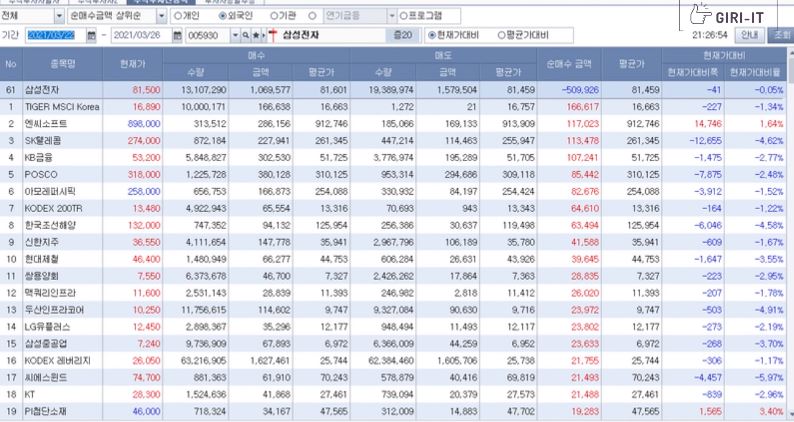This screenshot has height=422, width=794.
Task: Select the 아모레퍼시픽 stock row
Action: click(x=393, y=191)
